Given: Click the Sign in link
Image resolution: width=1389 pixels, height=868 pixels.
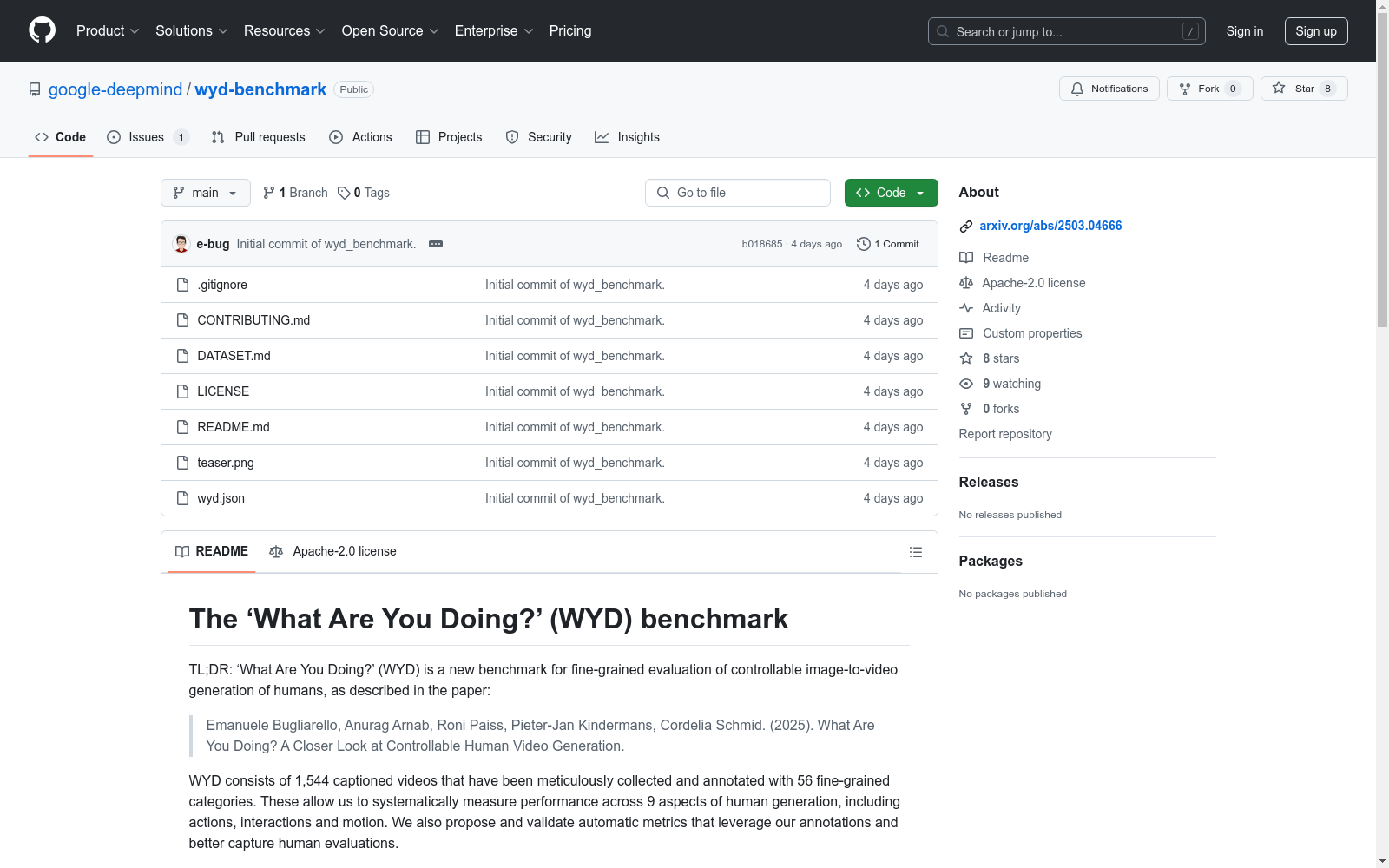Looking at the screenshot, I should [1245, 31].
